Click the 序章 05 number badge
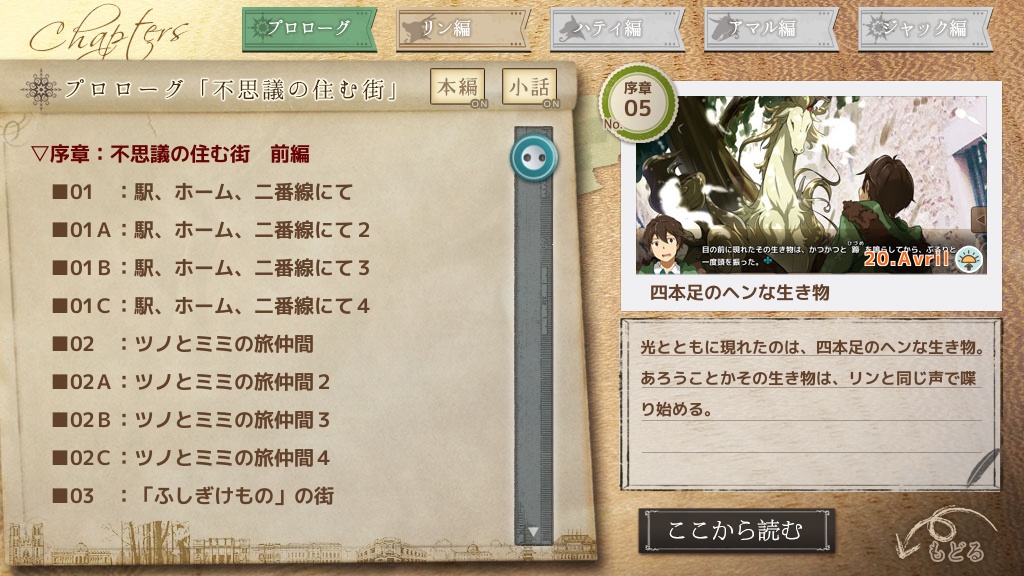 point(637,103)
